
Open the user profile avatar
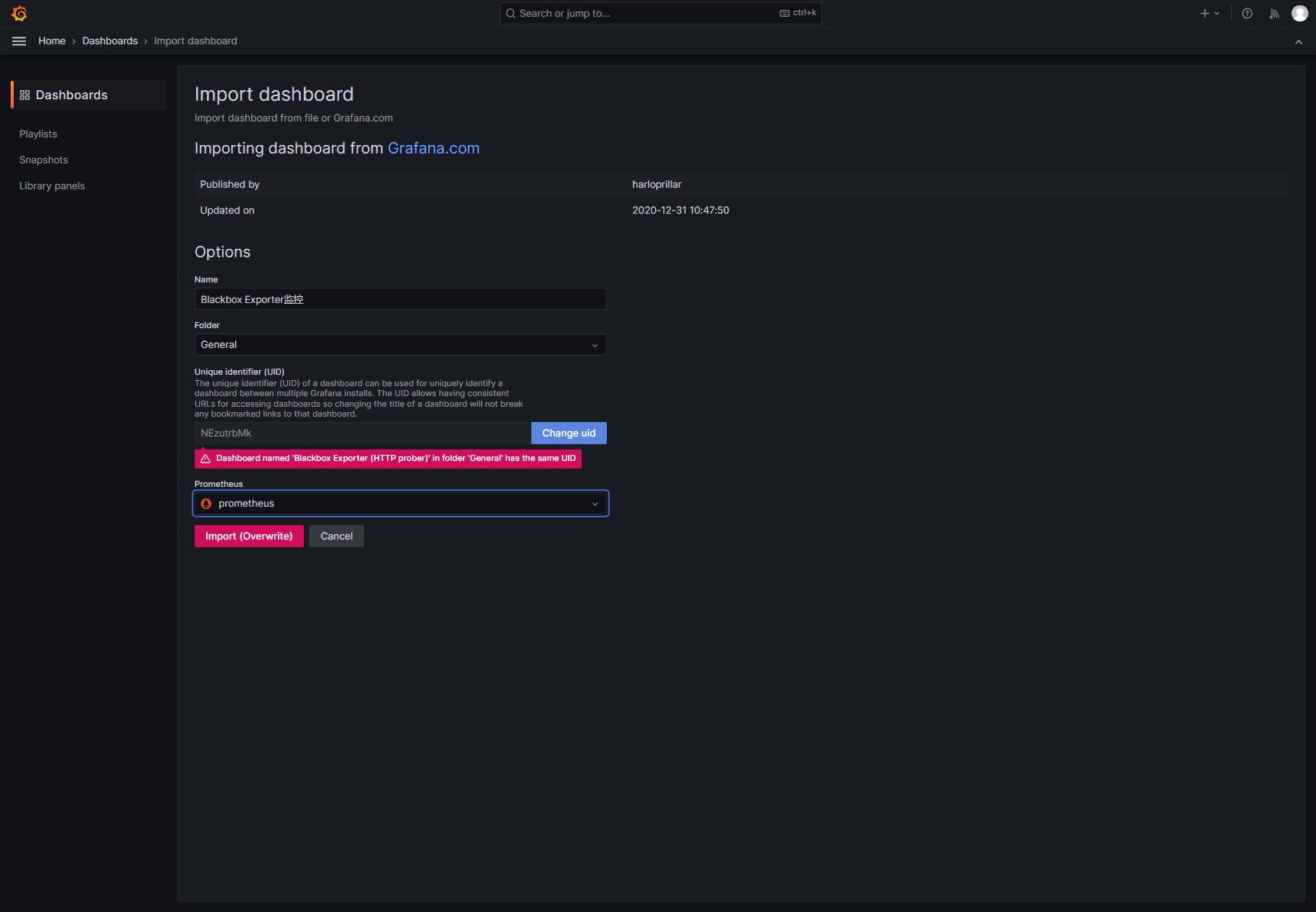(1300, 14)
